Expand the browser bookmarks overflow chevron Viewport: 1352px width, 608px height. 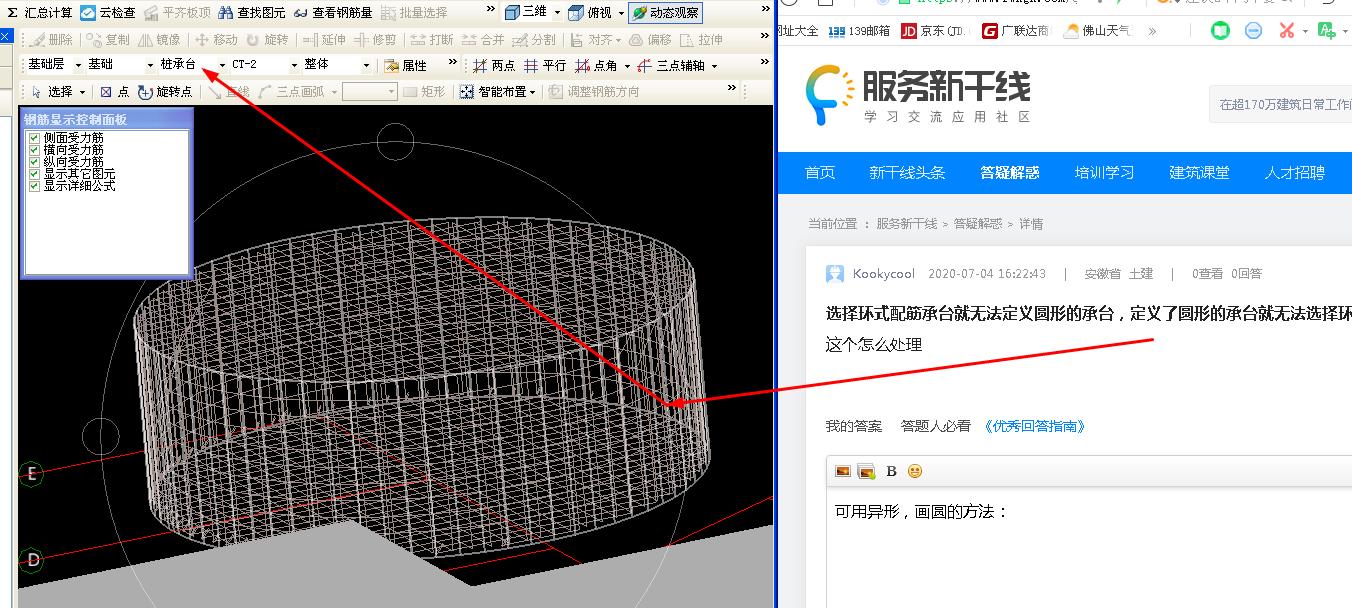pos(1152,31)
